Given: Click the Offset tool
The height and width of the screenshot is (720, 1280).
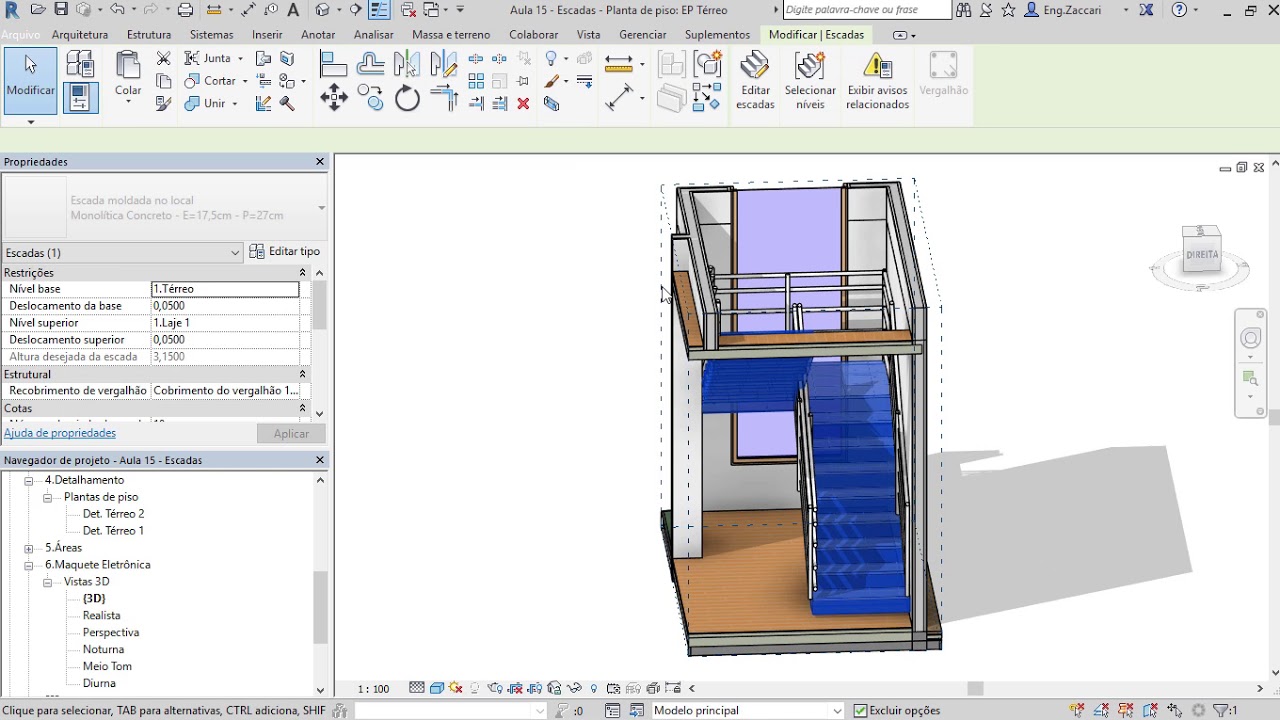Looking at the screenshot, I should pos(370,64).
